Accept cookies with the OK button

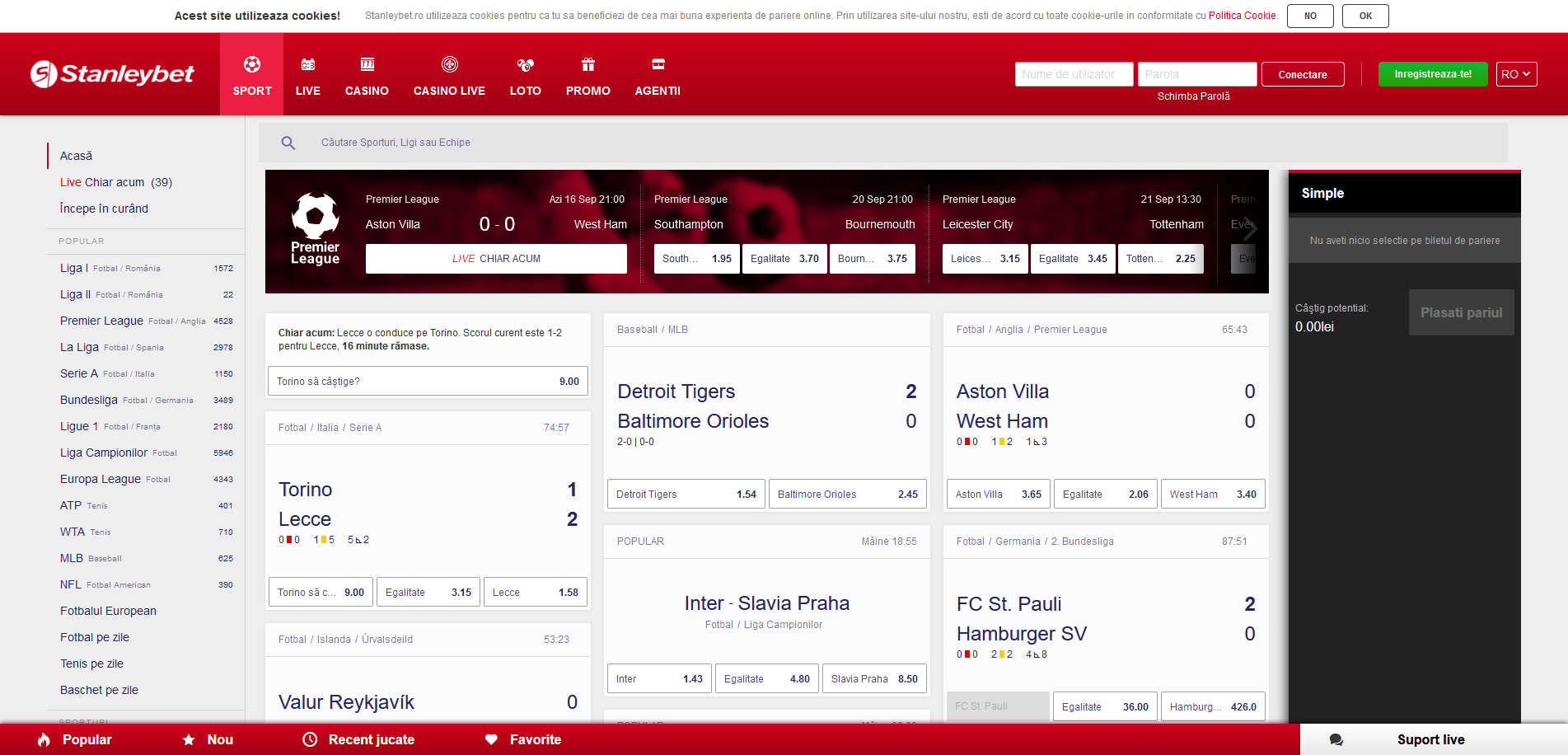[1365, 16]
